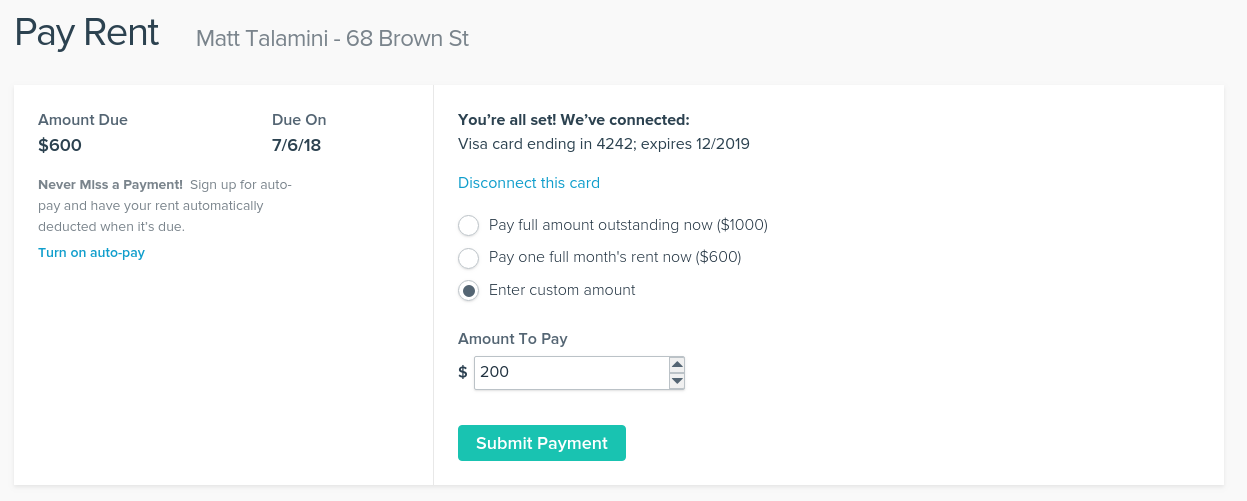Click the 'Pay one full month's rent now ($600)' label
Screen dimensions: 1247x501
coord(615,257)
